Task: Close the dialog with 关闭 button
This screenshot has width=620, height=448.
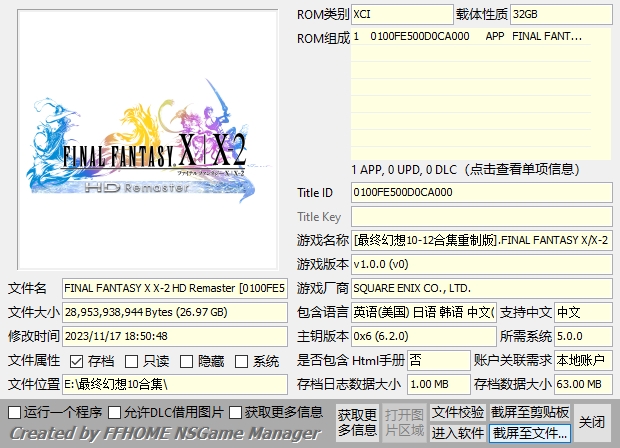Action: 592,423
